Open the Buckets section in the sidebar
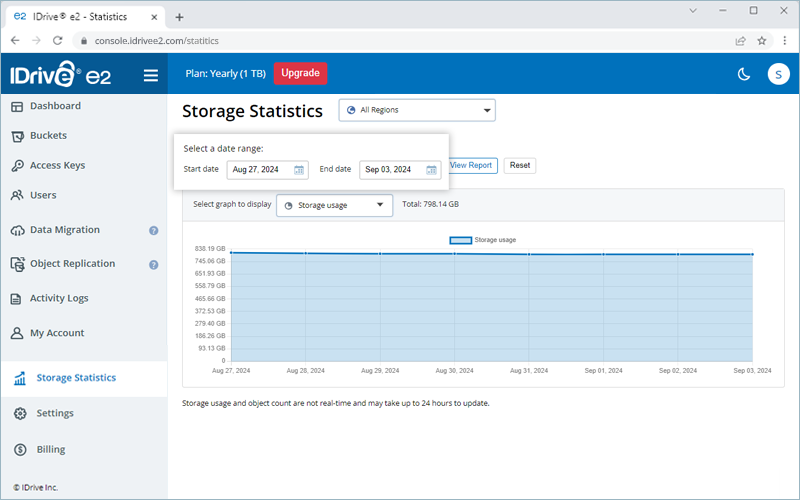 48,136
